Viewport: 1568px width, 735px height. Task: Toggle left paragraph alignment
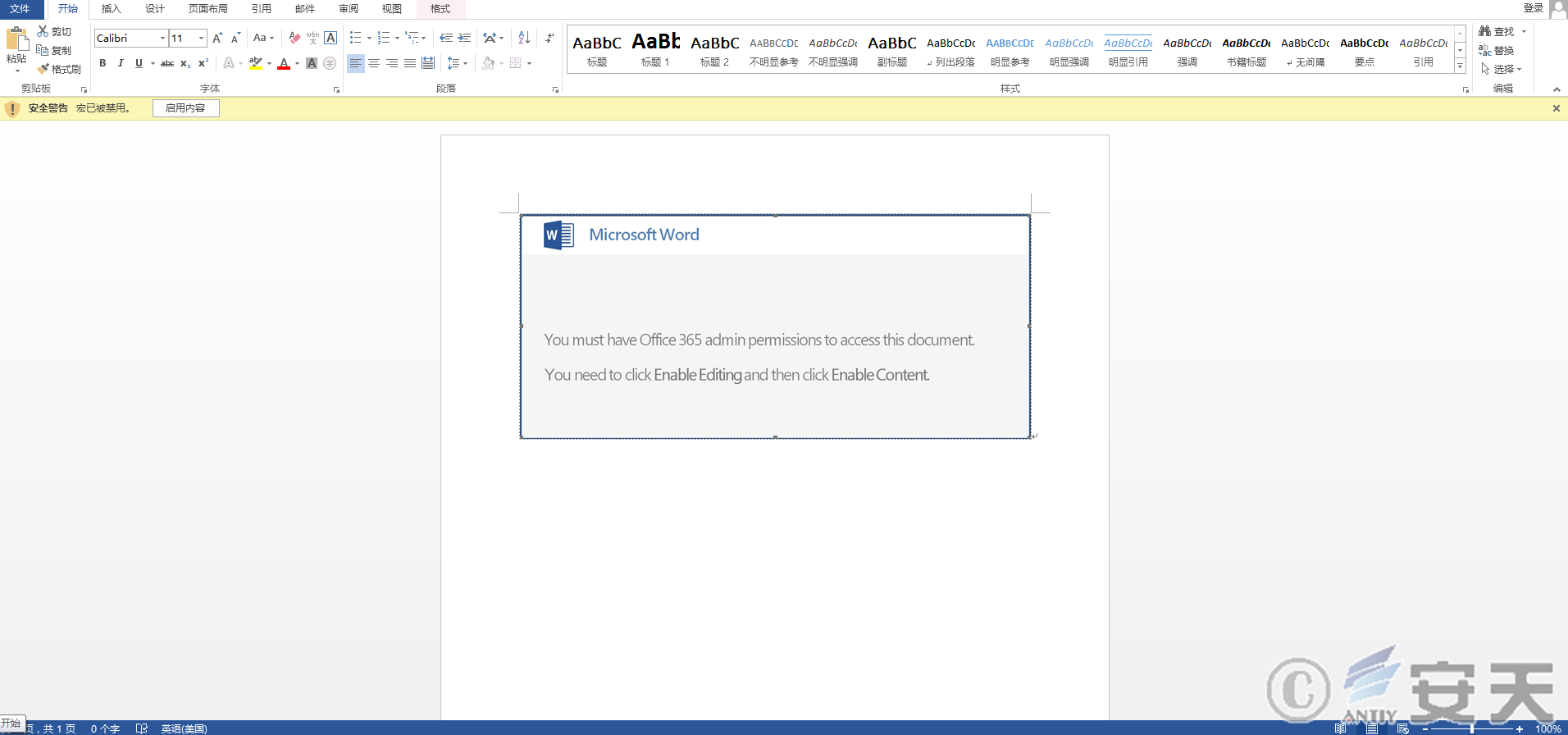coord(356,63)
